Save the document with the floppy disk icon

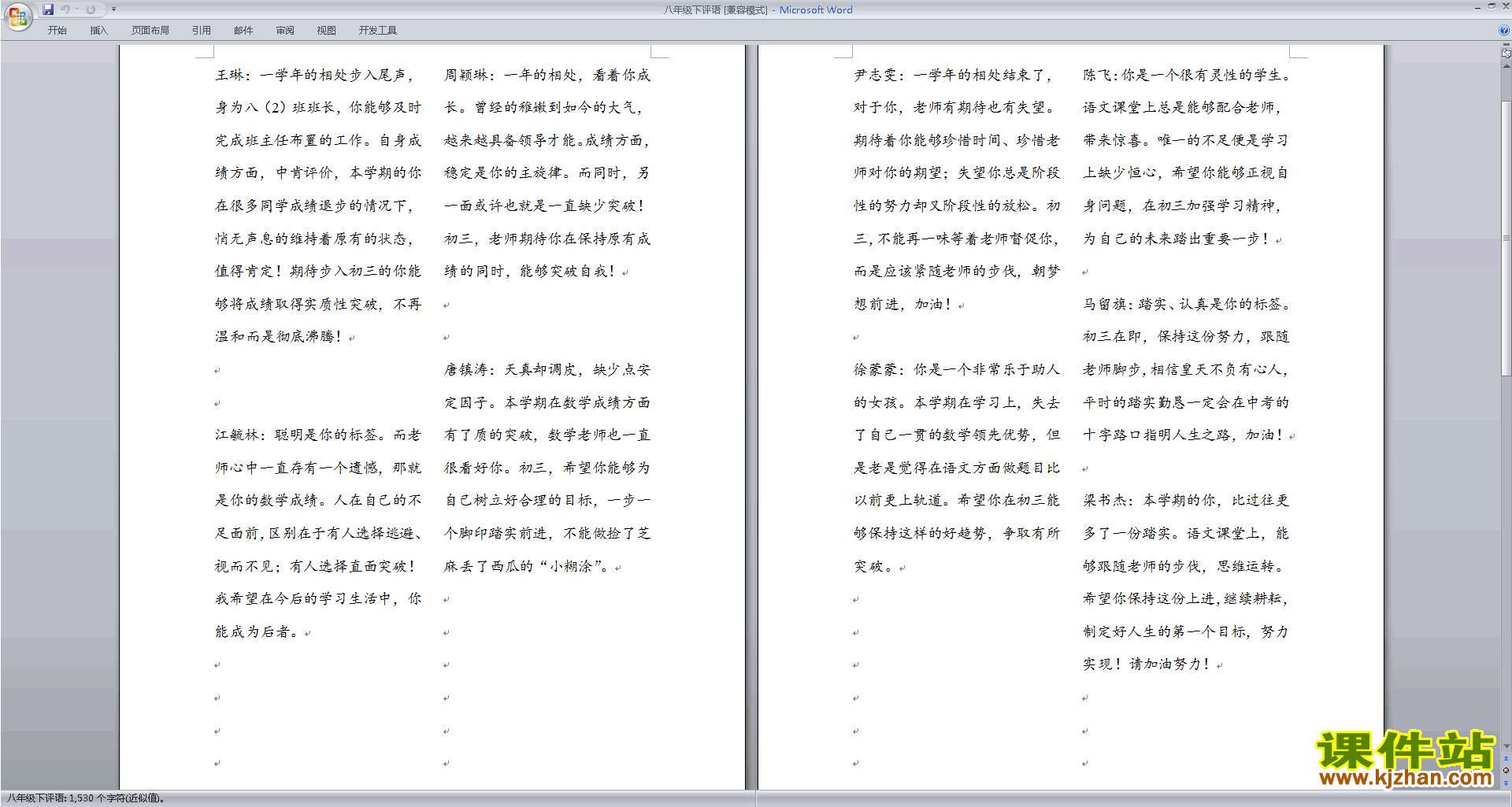[48, 9]
